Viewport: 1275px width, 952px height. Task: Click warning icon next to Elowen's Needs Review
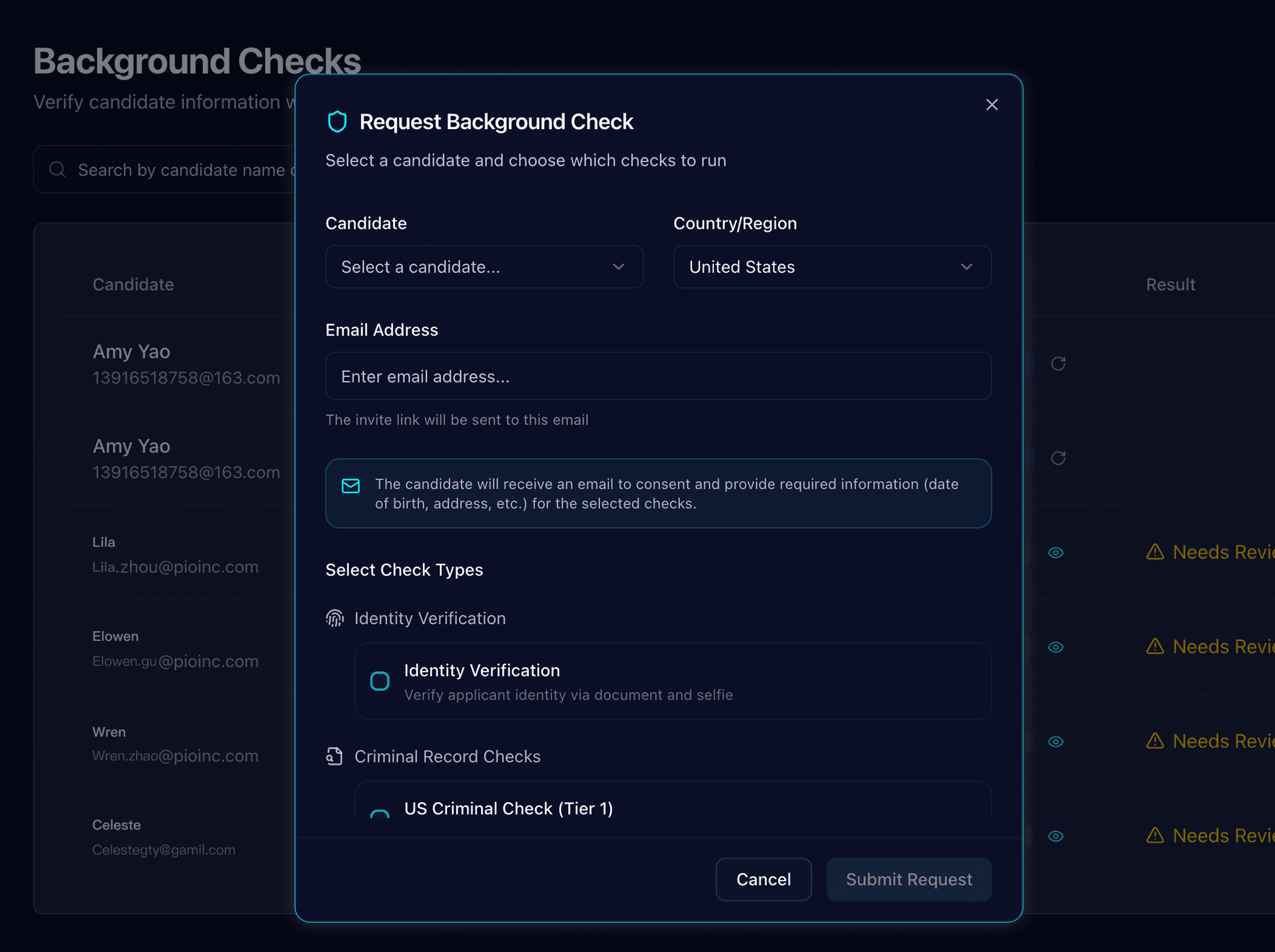(1155, 647)
